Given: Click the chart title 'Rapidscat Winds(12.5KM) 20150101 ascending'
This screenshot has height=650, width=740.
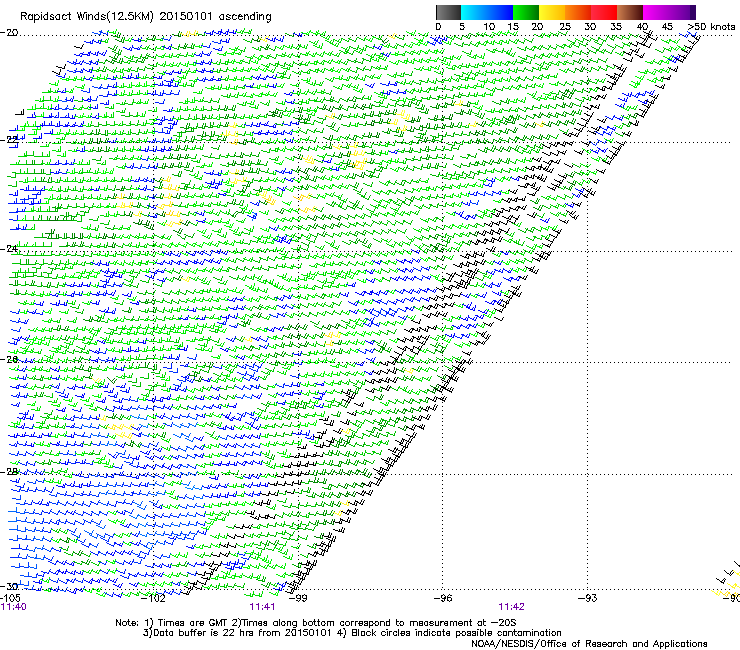Looking at the screenshot, I should pyautogui.click(x=146, y=17).
